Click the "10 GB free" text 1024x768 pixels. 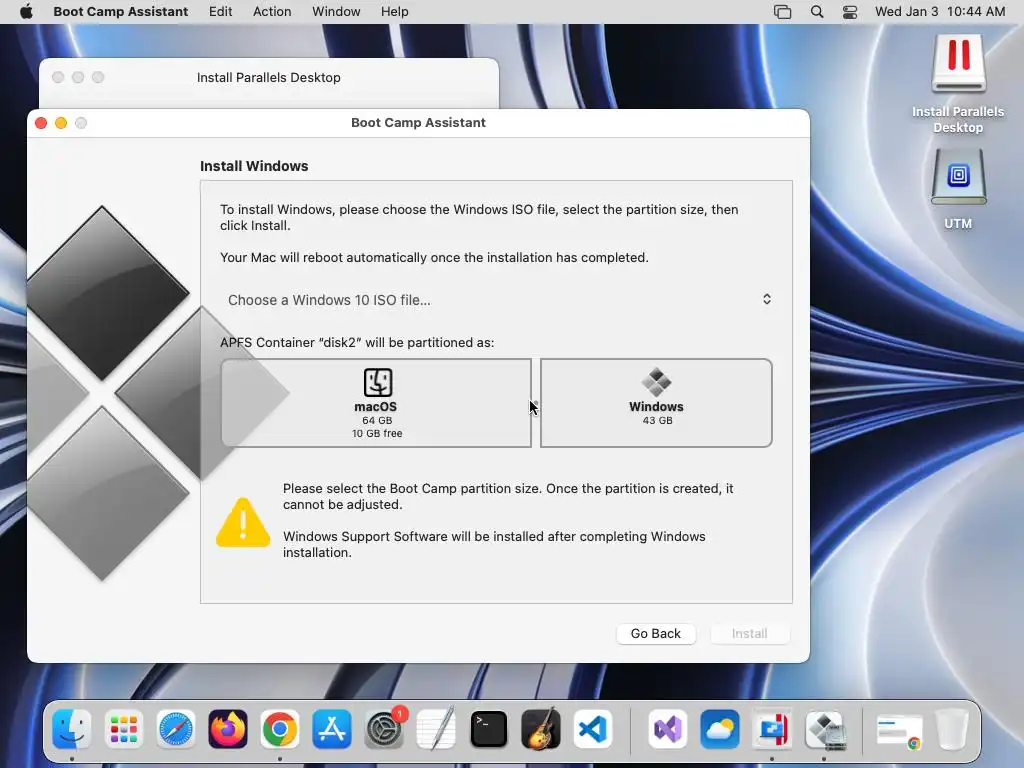pos(377,434)
